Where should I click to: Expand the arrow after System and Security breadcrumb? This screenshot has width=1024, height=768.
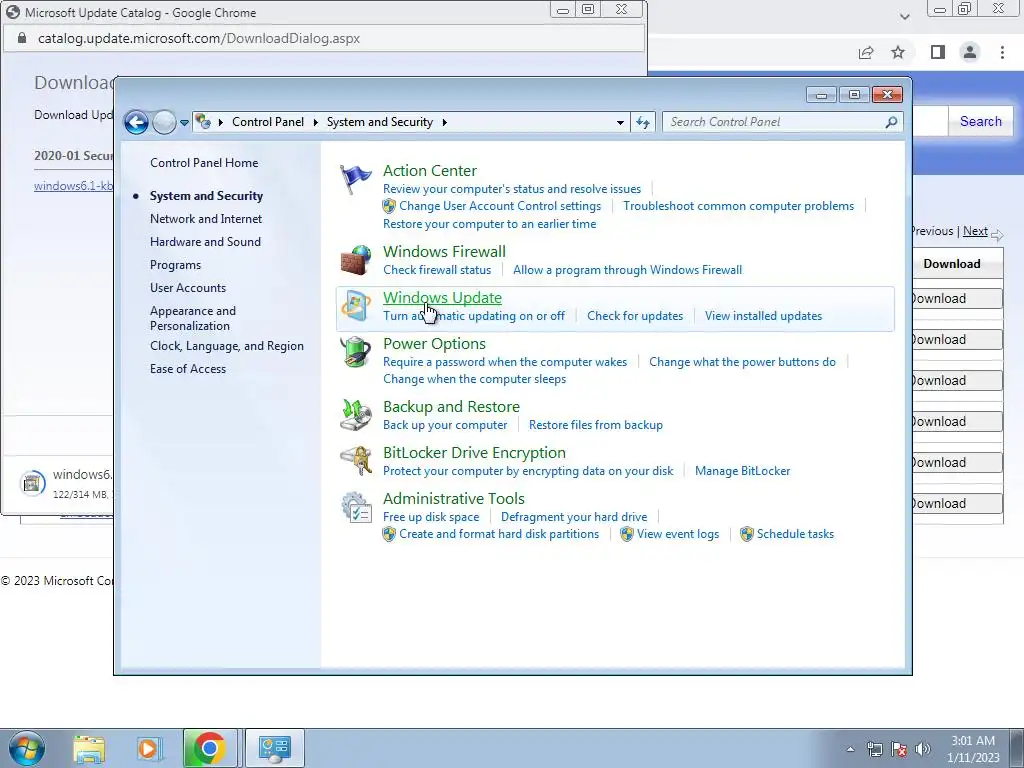pos(445,122)
